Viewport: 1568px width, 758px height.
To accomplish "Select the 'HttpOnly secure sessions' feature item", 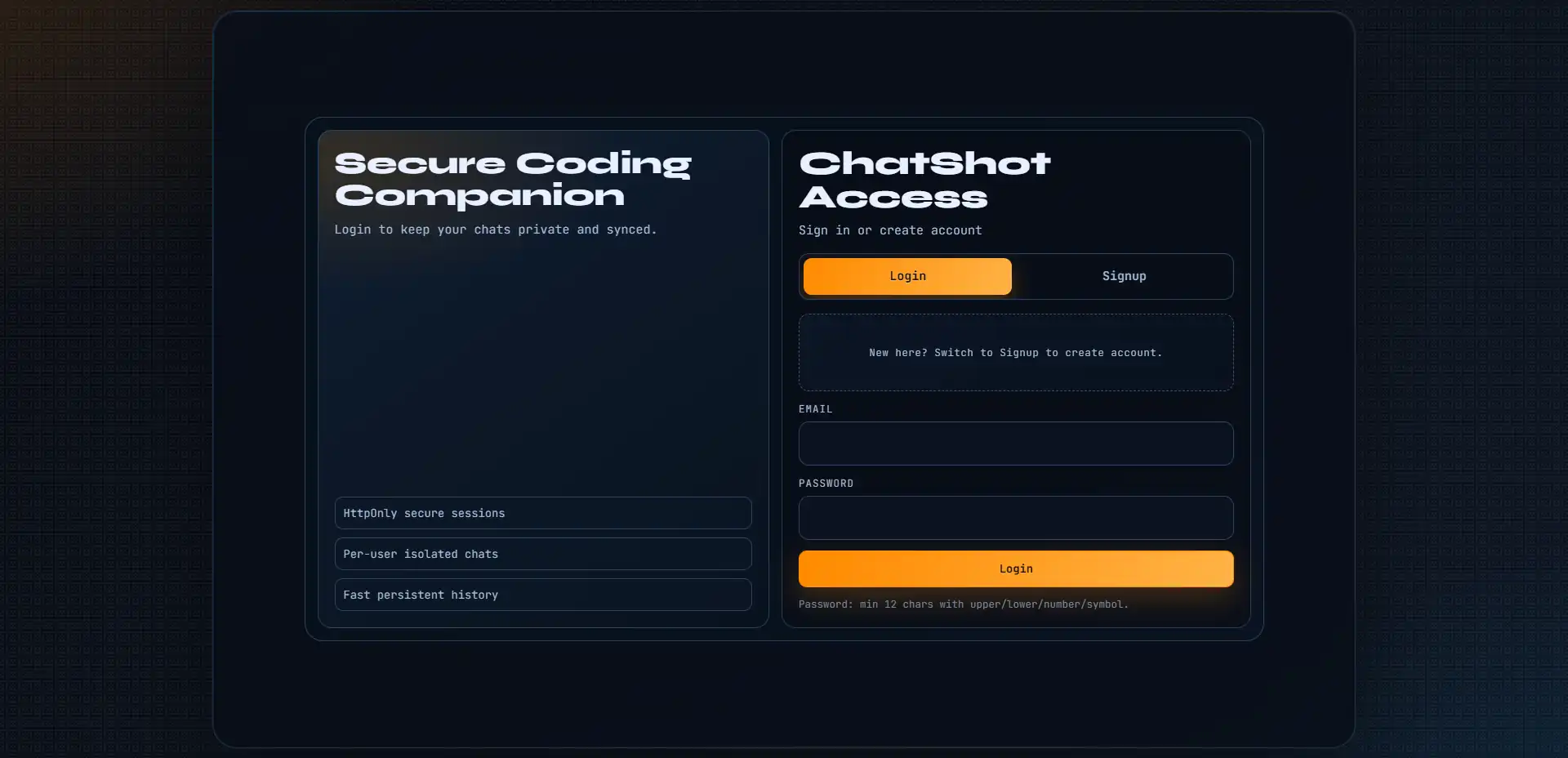I will point(543,513).
